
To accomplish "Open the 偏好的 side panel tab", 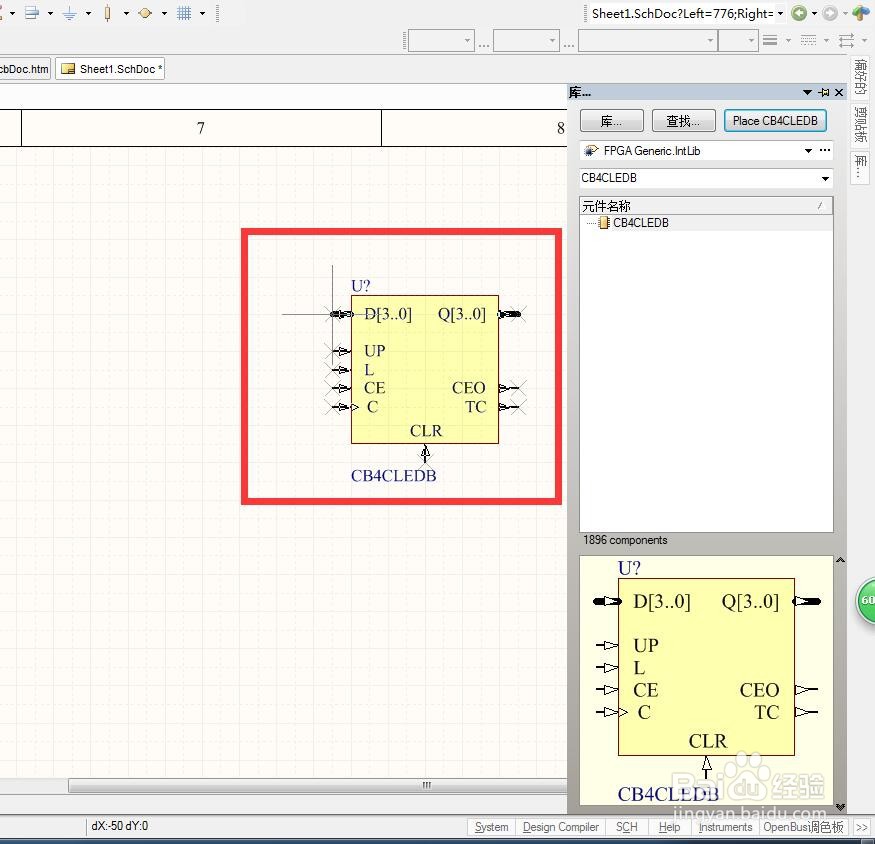I will tap(860, 76).
